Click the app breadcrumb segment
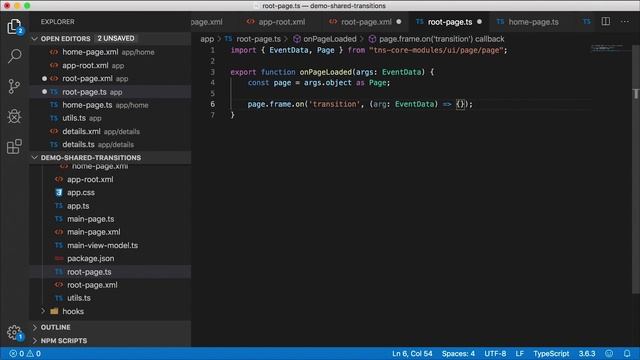The width and height of the screenshot is (640, 360). (x=207, y=39)
